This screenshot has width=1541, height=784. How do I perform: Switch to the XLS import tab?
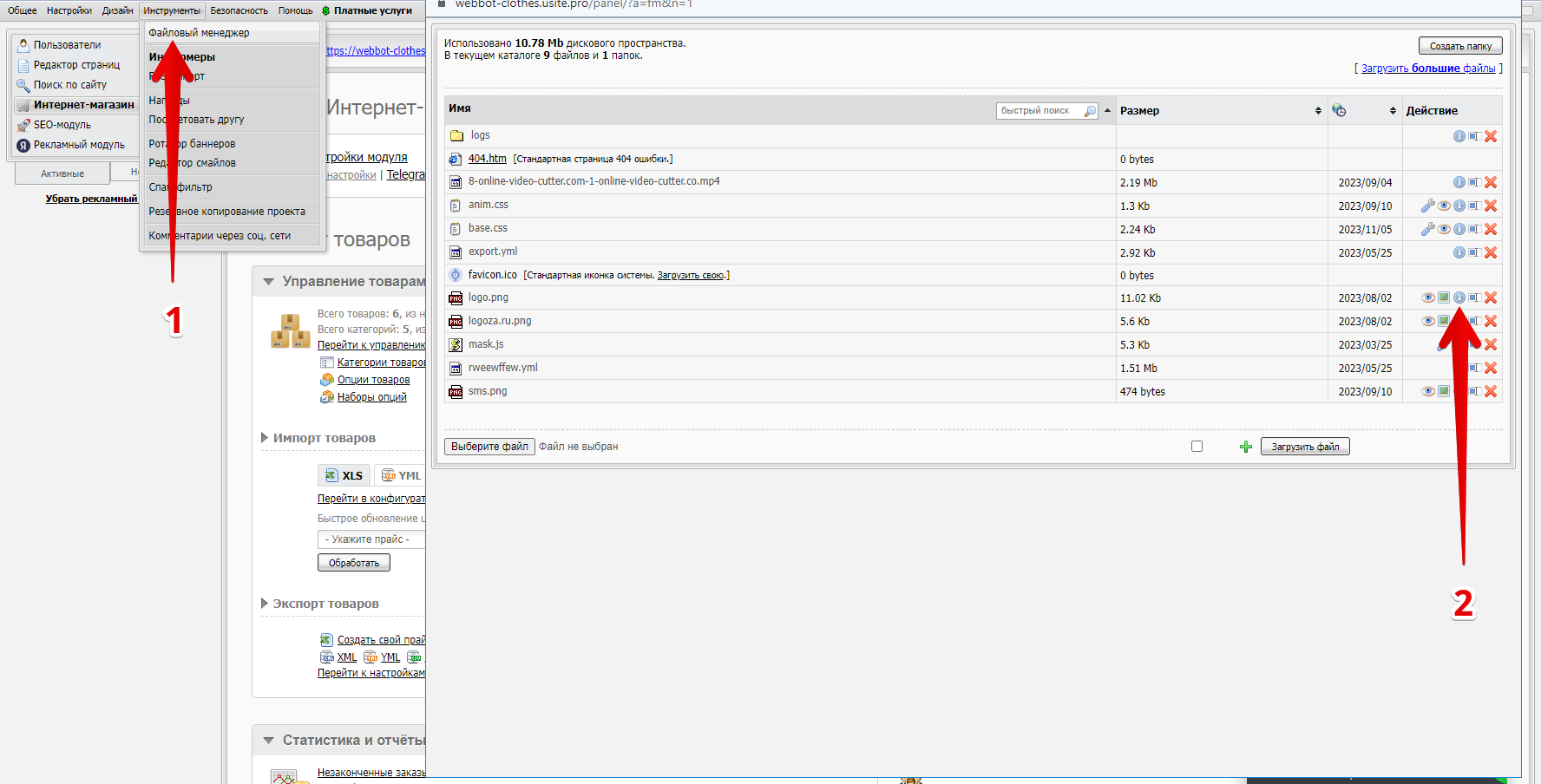click(x=344, y=475)
